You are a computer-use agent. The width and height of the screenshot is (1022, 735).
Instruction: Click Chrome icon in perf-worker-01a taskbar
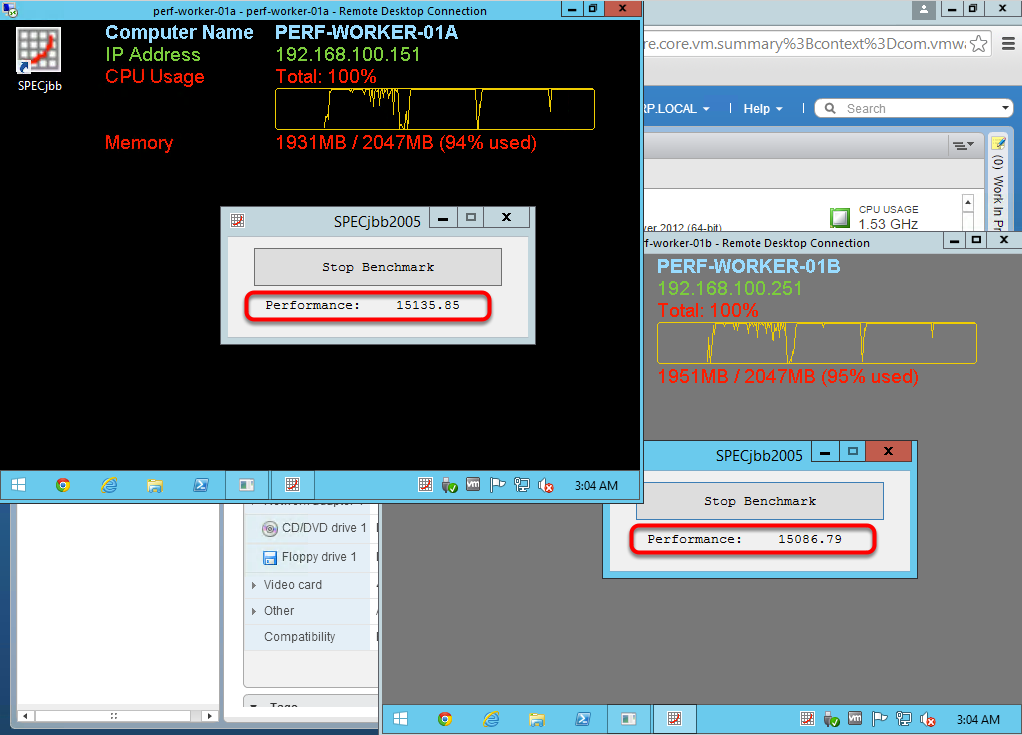pyautogui.click(x=63, y=485)
